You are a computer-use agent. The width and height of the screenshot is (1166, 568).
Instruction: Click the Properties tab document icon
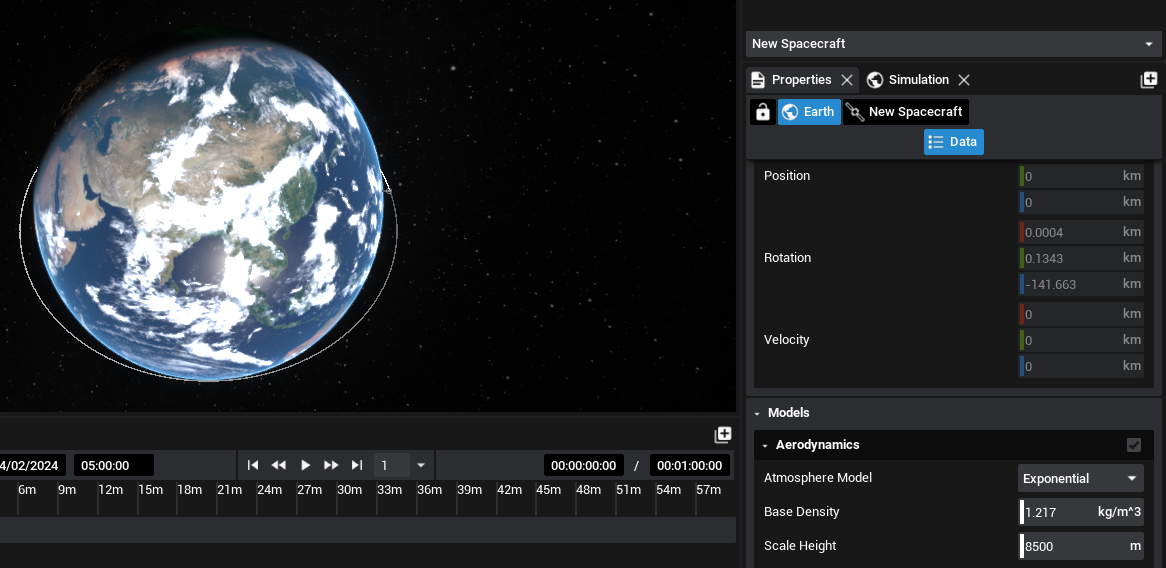tap(758, 80)
